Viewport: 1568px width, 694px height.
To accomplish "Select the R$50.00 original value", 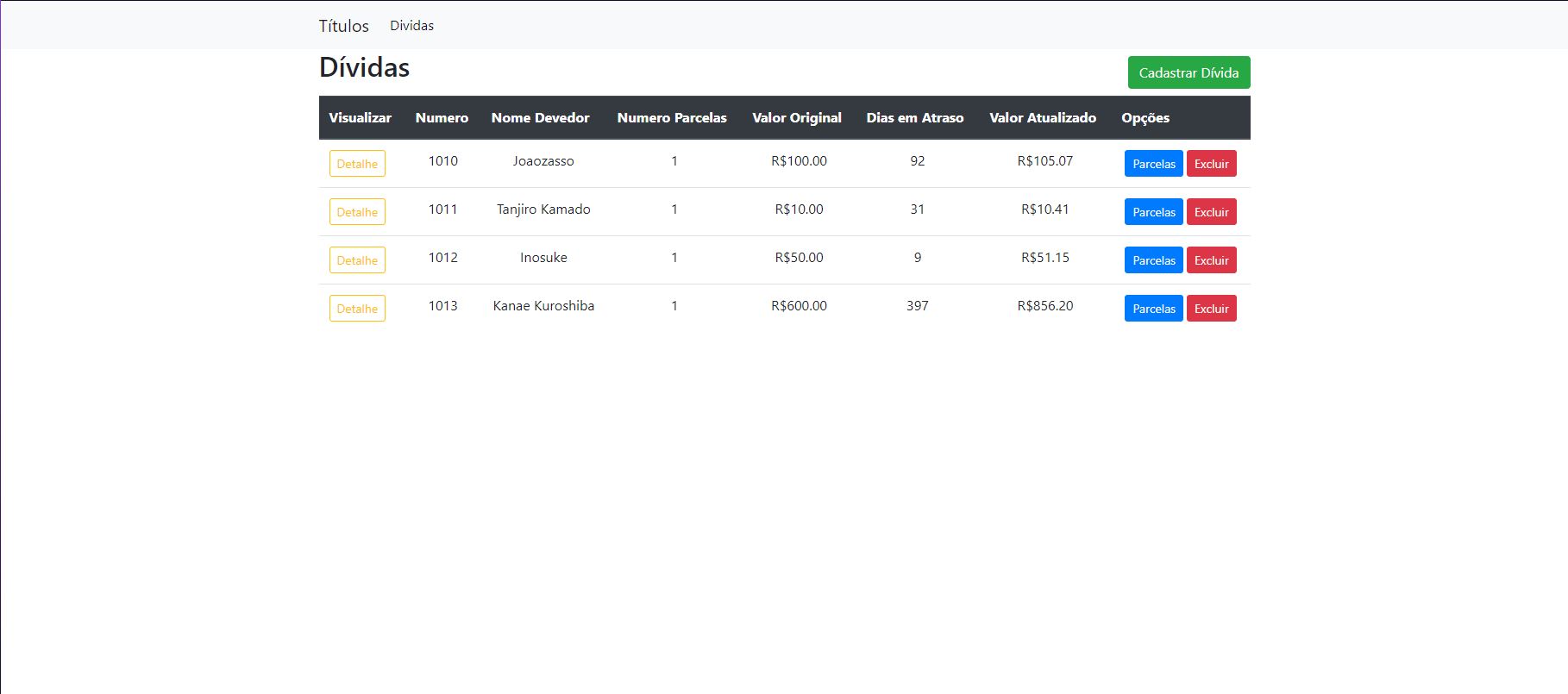I will 799,258.
